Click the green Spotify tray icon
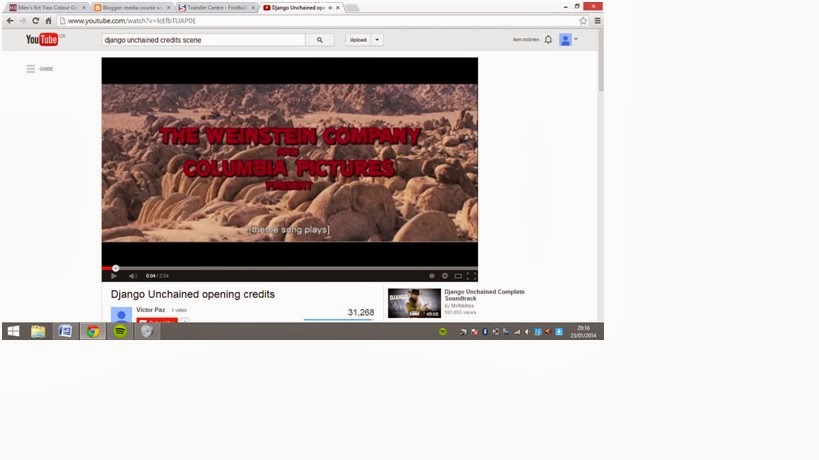Viewport: 819px width, 460px height. [x=443, y=332]
